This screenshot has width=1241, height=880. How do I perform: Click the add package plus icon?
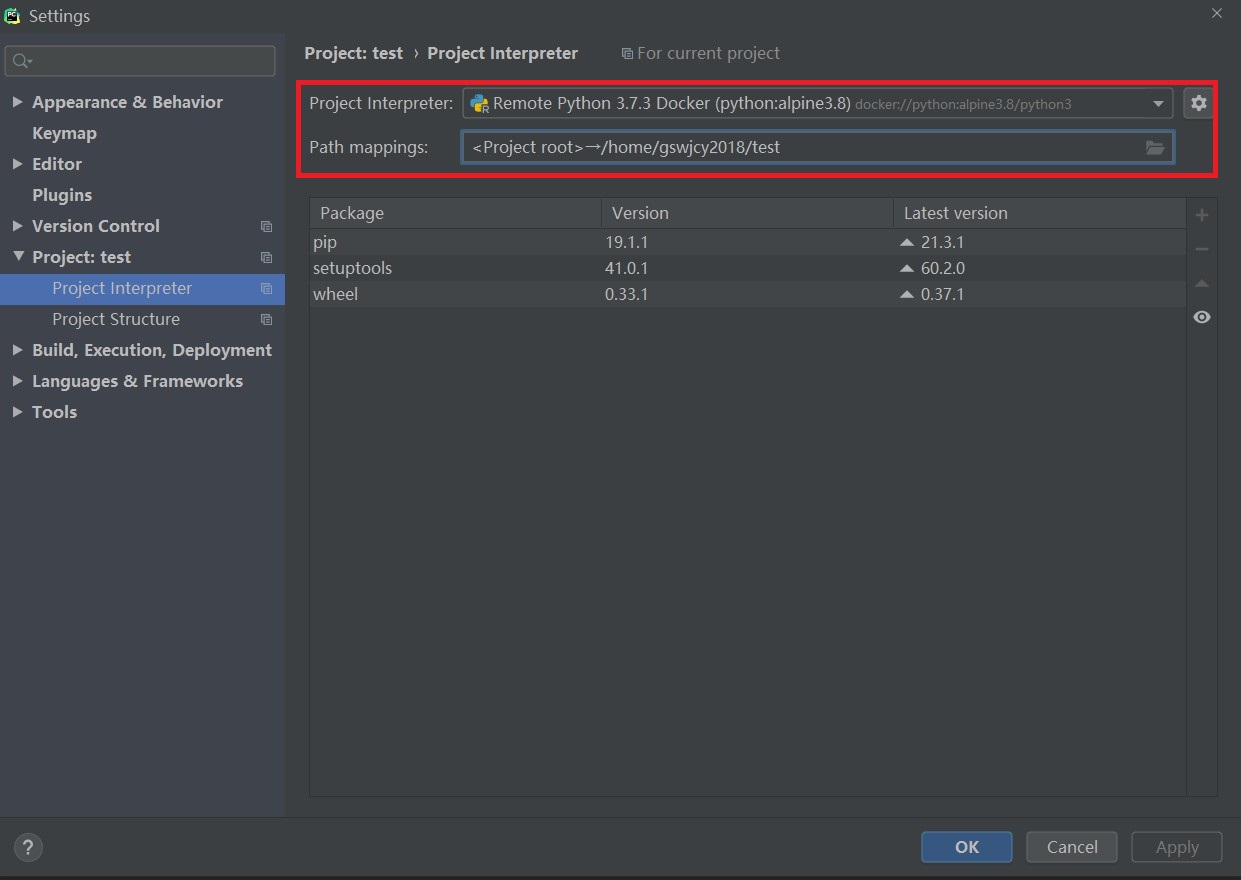click(1202, 215)
